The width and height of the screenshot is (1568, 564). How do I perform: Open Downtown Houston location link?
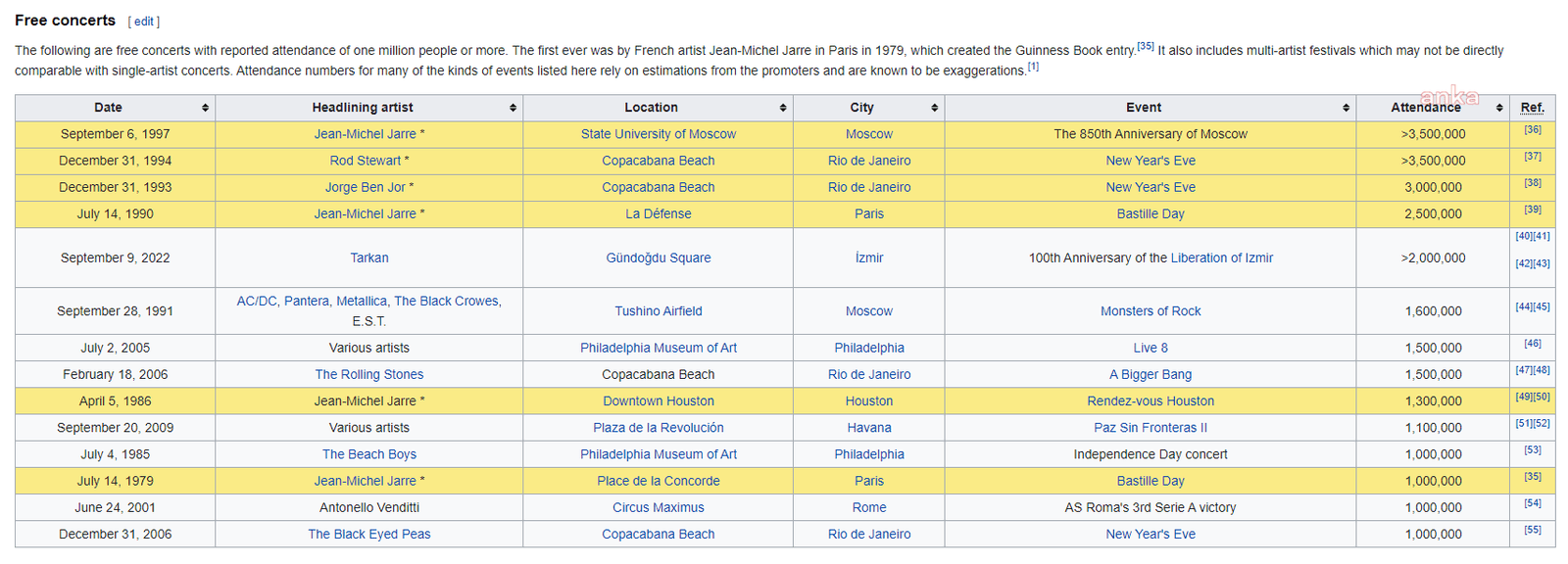click(x=659, y=400)
